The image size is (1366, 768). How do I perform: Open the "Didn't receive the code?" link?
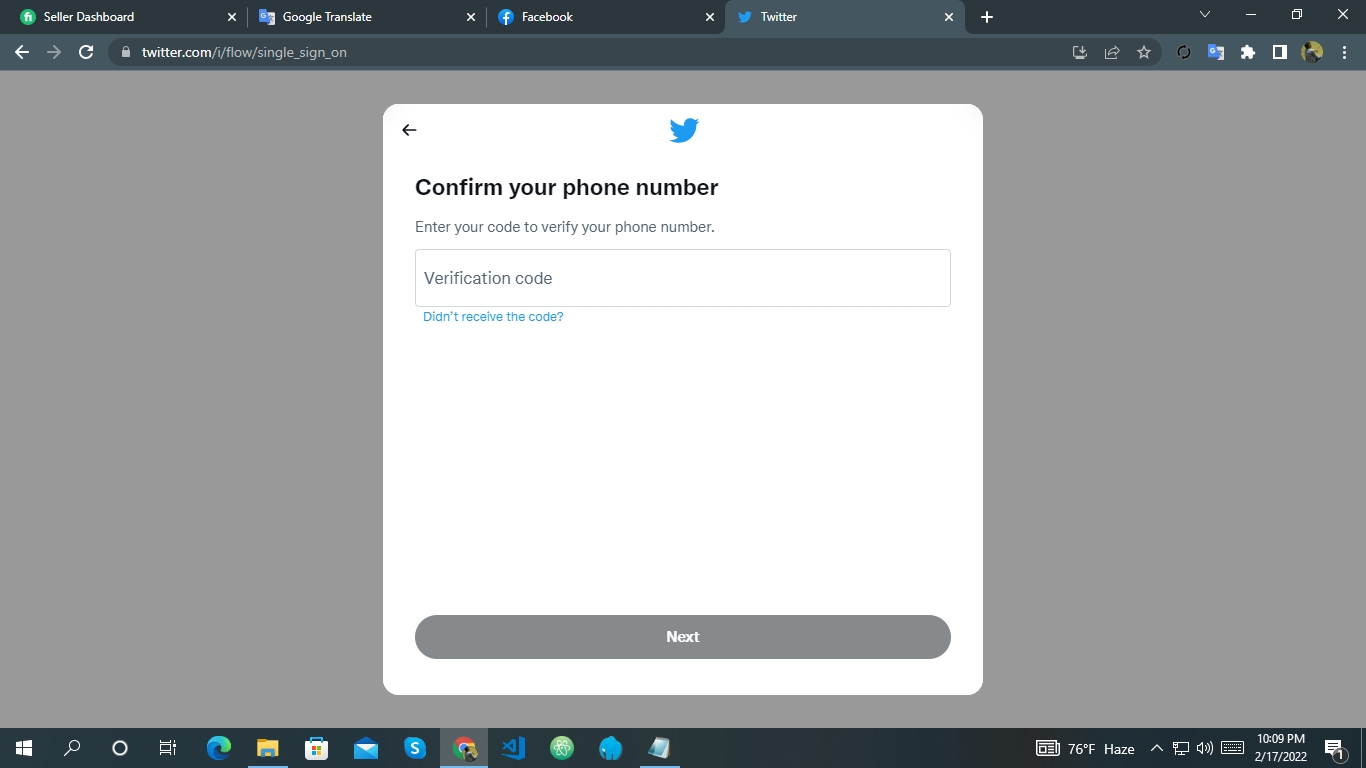pos(493,317)
